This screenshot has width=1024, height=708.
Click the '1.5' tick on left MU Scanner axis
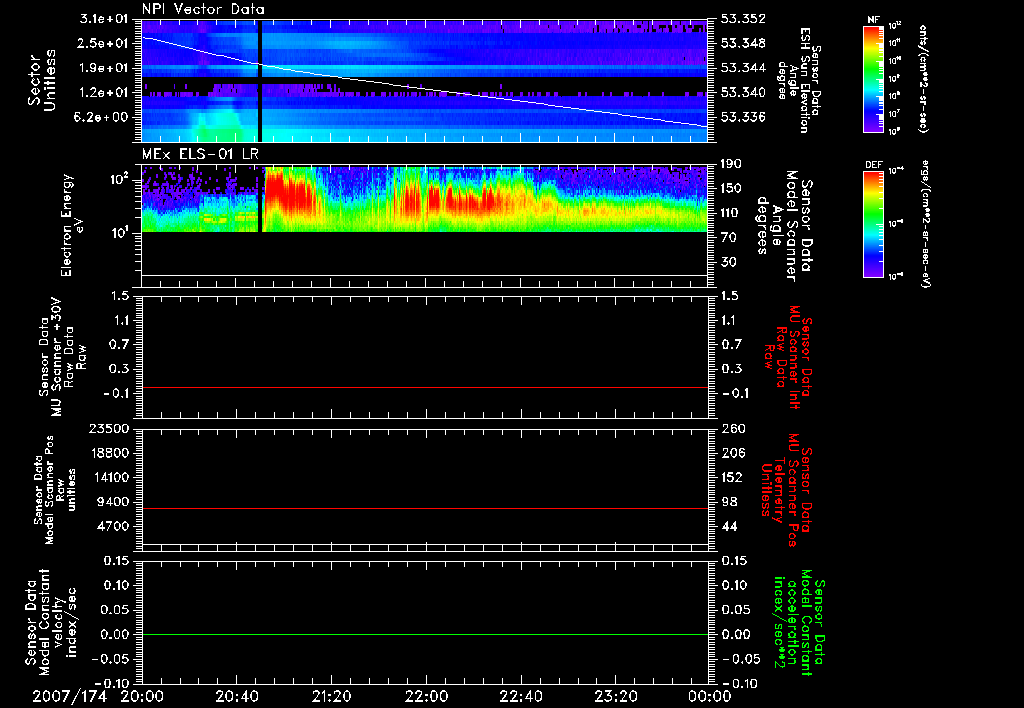(120, 296)
